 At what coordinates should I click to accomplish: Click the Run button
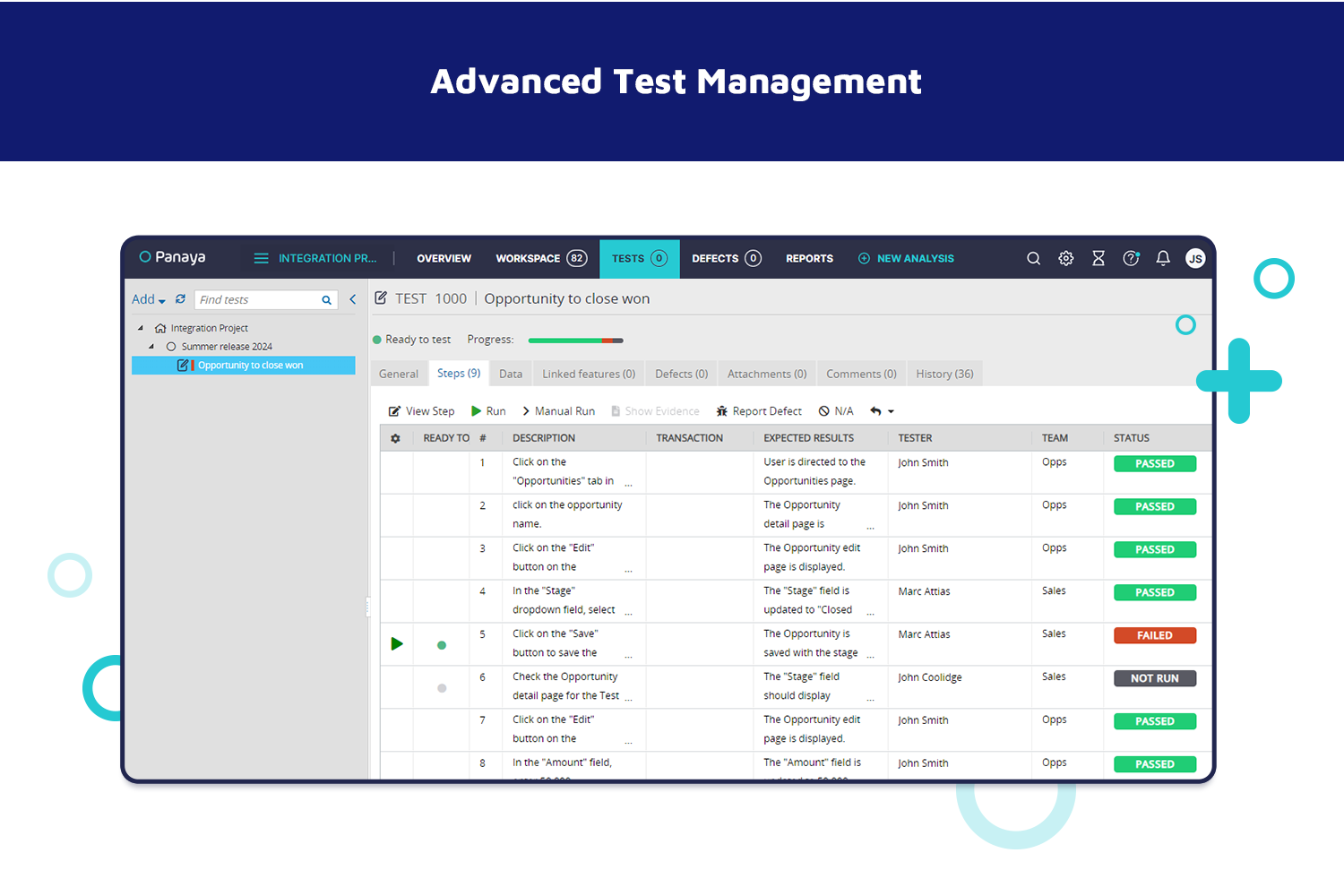click(x=488, y=411)
